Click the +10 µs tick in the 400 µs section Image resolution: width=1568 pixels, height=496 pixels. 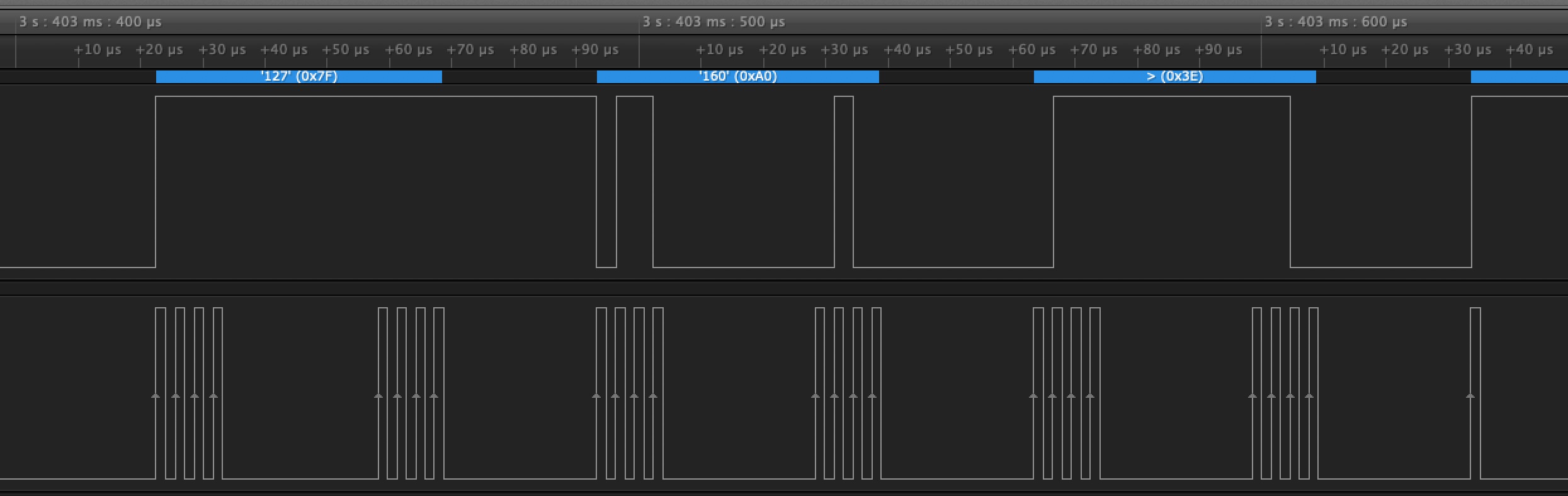tap(98, 50)
